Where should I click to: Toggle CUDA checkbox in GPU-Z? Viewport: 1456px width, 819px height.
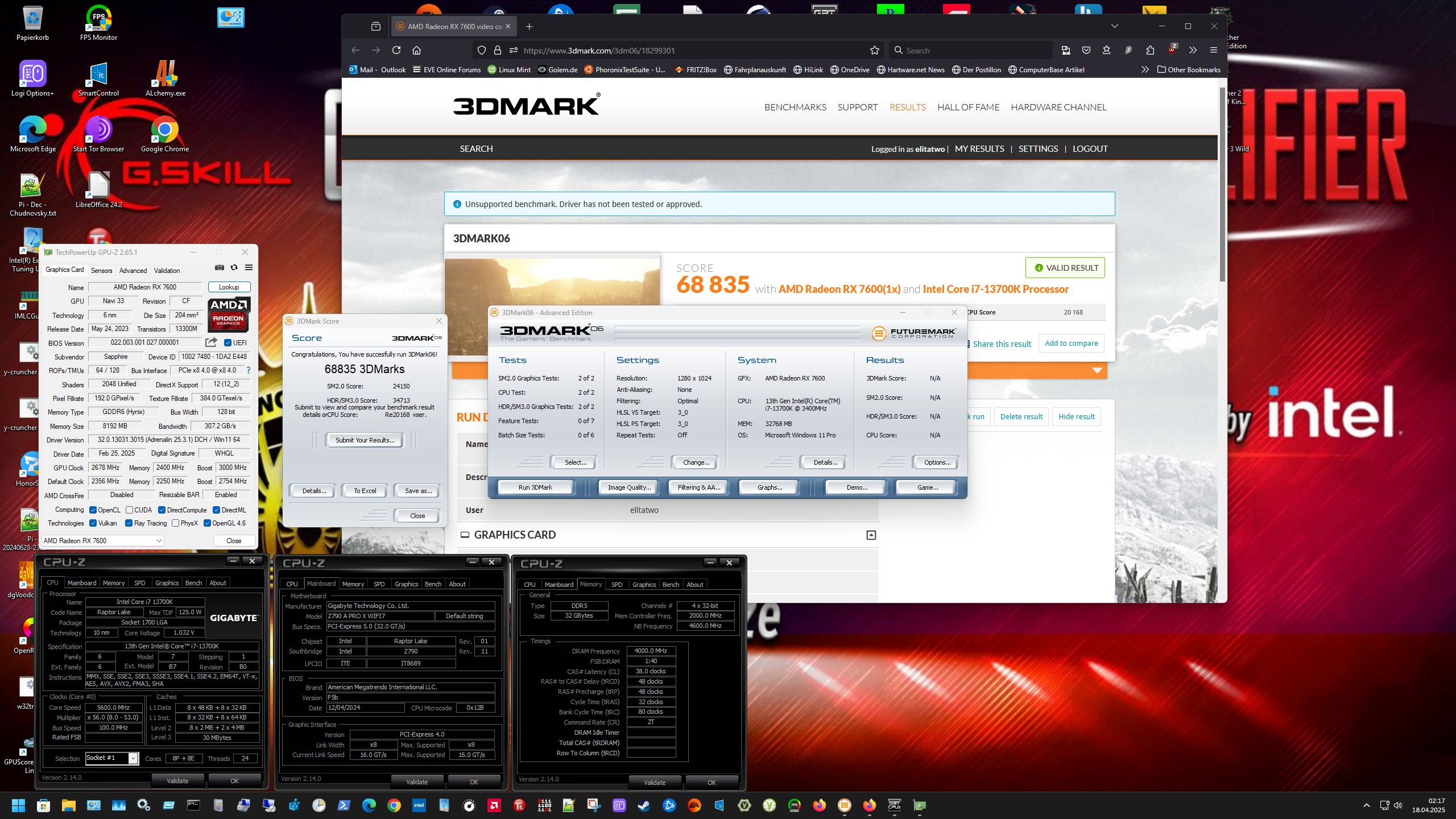click(129, 510)
